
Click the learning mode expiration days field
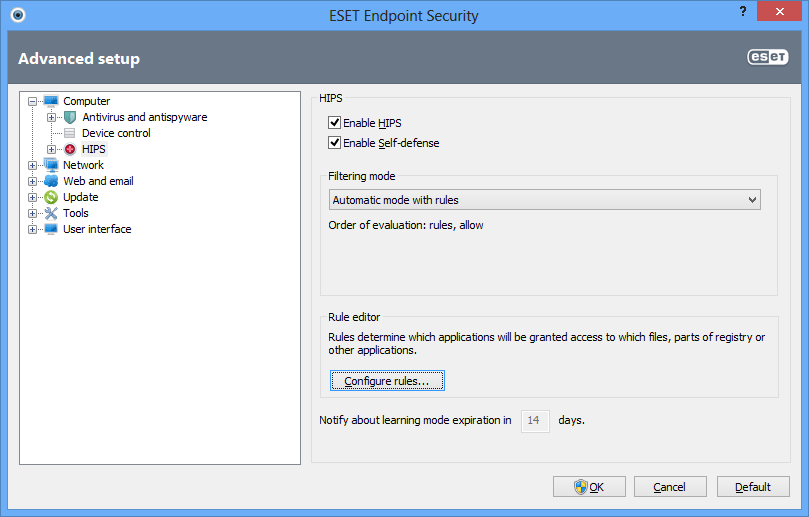[x=535, y=421]
